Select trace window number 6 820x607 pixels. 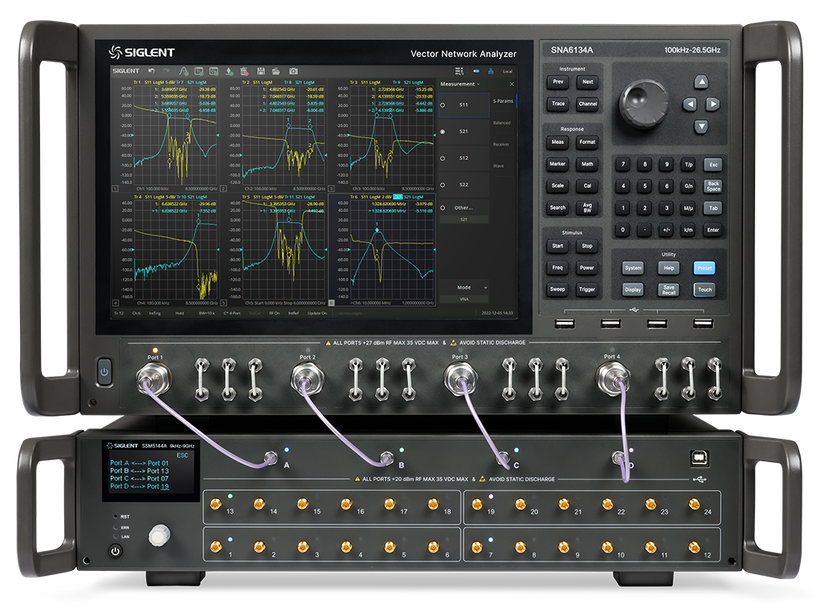click(x=332, y=303)
